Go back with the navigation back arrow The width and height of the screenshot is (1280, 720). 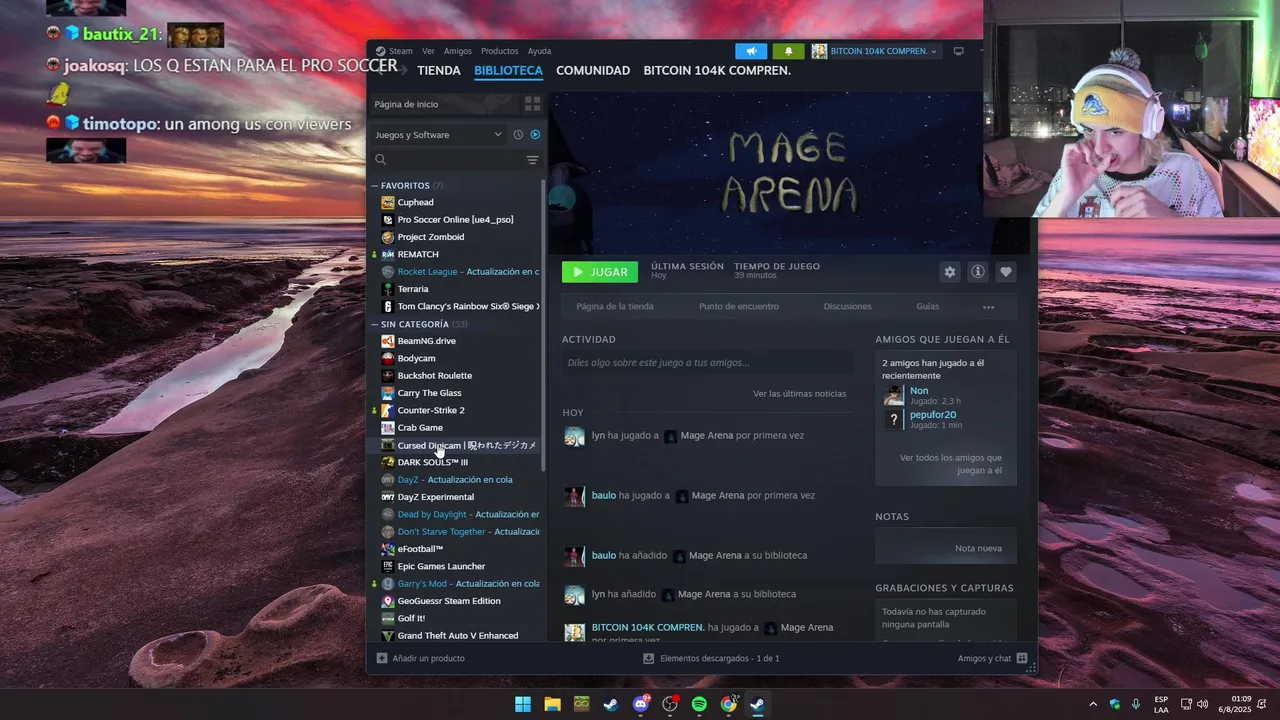click(x=380, y=71)
